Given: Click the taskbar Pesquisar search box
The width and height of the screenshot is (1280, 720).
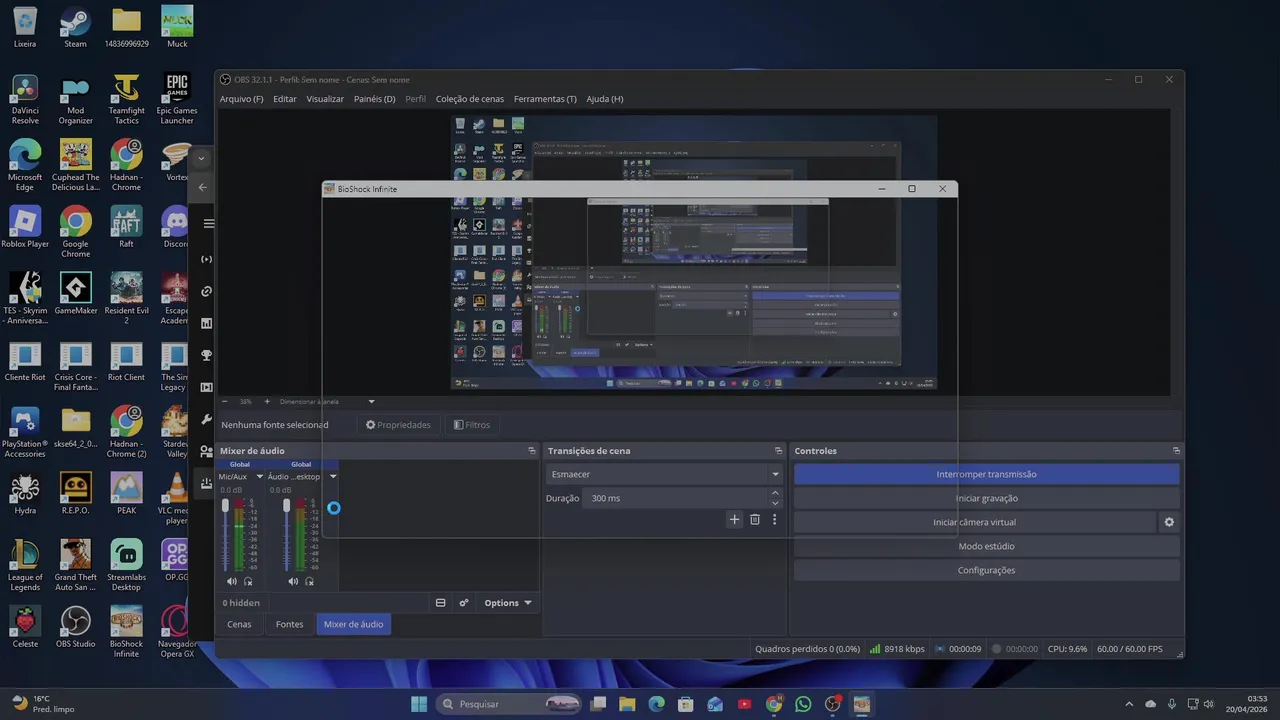Looking at the screenshot, I should (510, 704).
